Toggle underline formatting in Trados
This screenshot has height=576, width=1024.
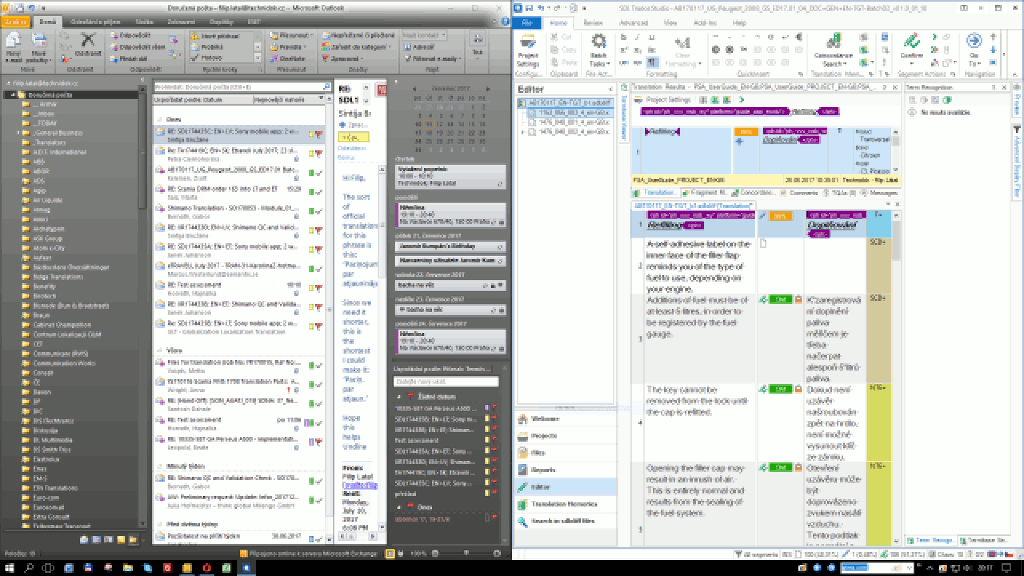[651, 38]
